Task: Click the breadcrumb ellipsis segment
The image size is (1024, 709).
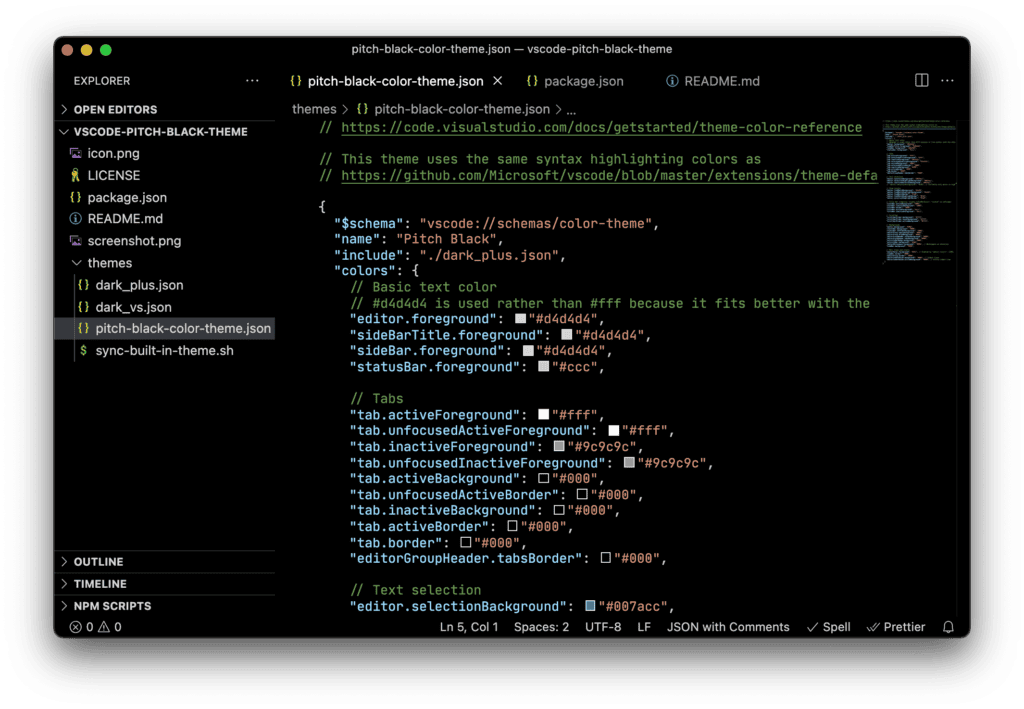Action: point(571,109)
